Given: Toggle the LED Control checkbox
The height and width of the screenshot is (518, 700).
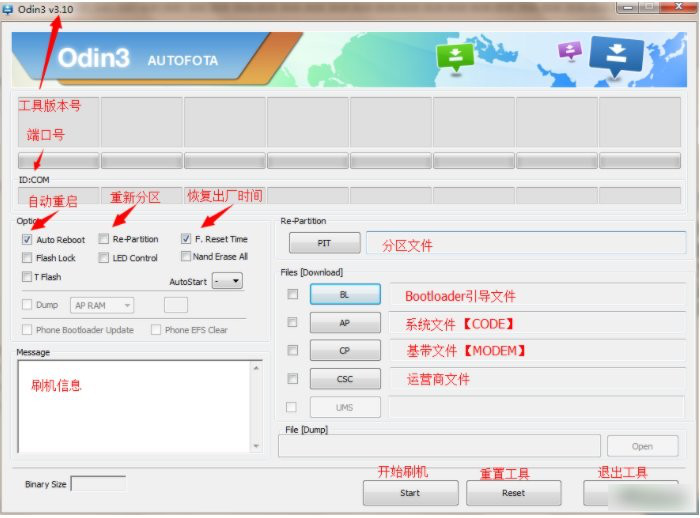Looking at the screenshot, I should [x=104, y=258].
